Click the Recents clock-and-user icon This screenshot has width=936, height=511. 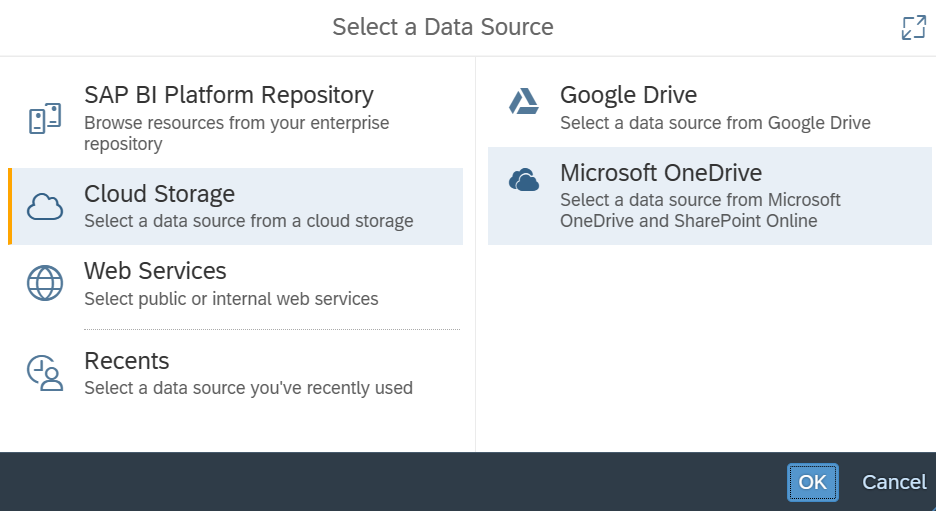(x=45, y=373)
